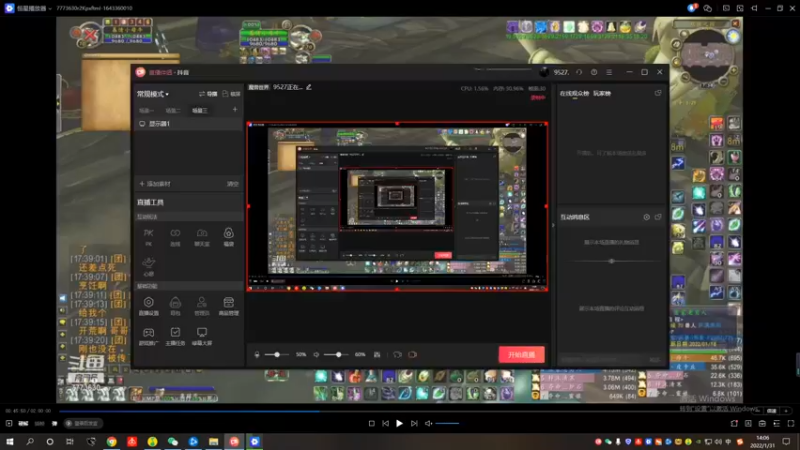Click the refresh icon next to 9527 username
Image resolution: width=800 pixels, height=450 pixels.
(579, 72)
